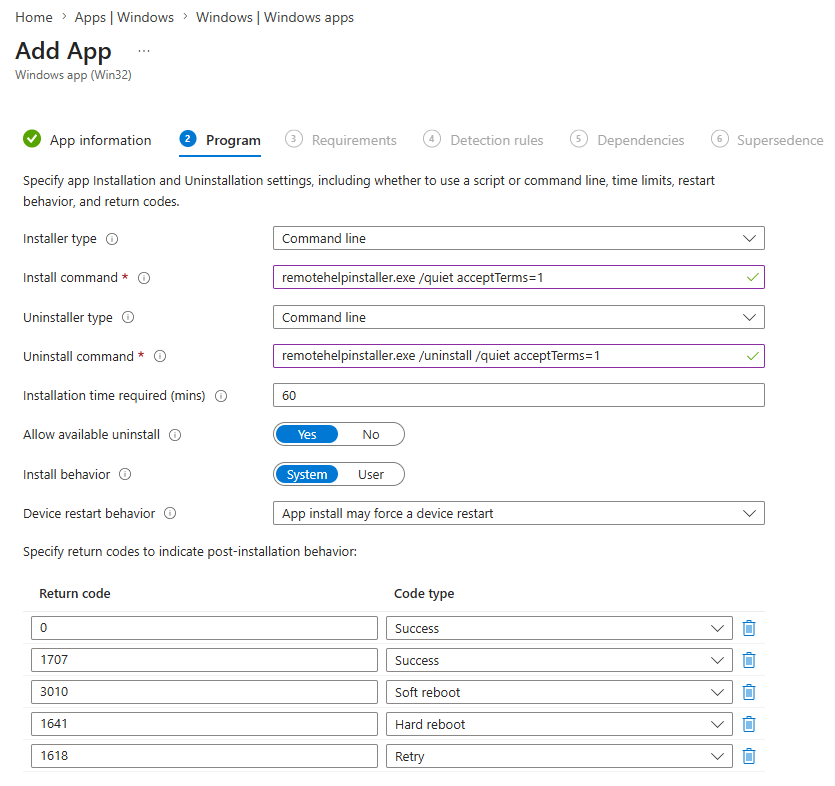The image size is (835, 786).
Task: Open the Uninstaller type dropdown
Action: click(519, 317)
